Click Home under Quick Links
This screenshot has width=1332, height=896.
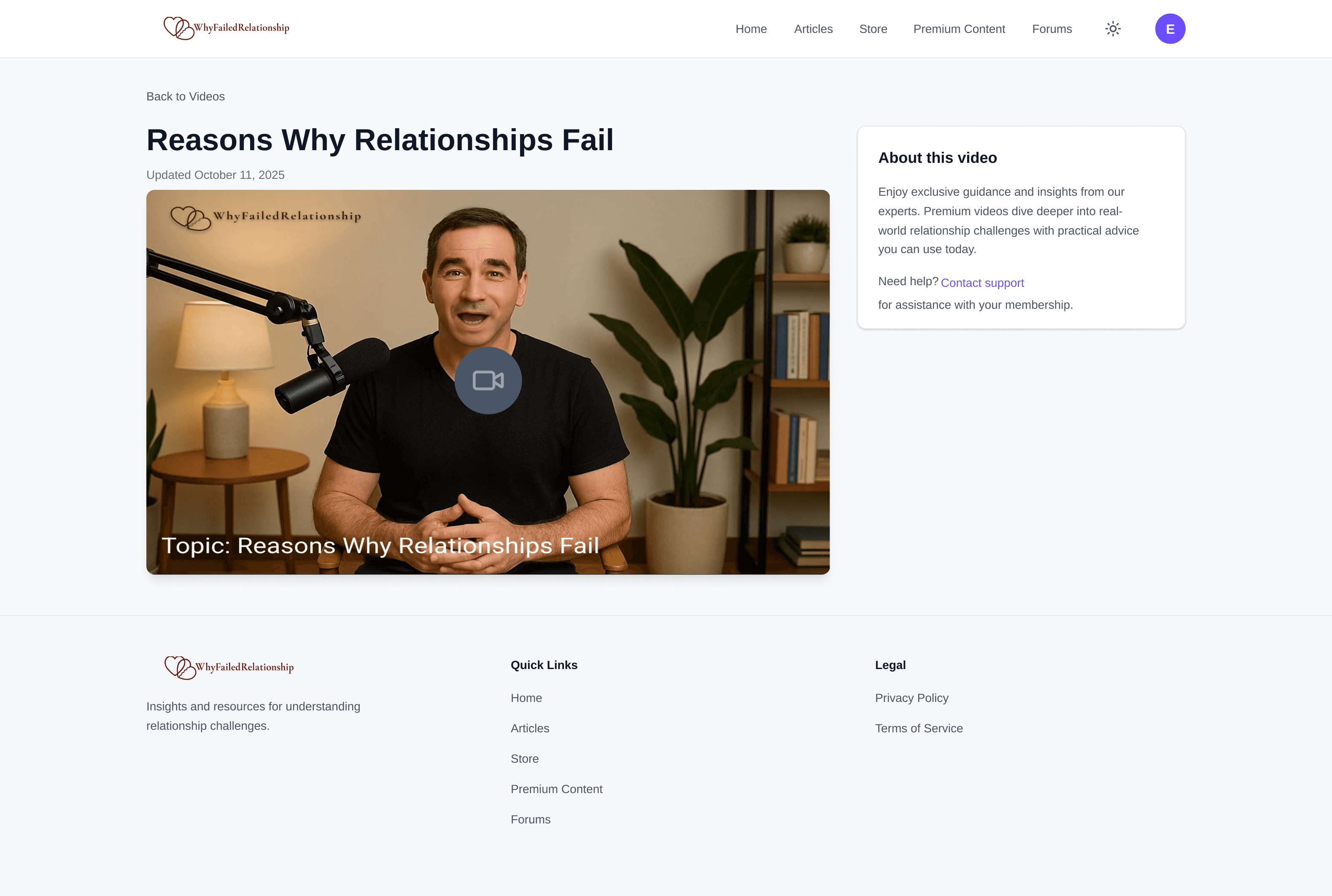[x=526, y=698]
